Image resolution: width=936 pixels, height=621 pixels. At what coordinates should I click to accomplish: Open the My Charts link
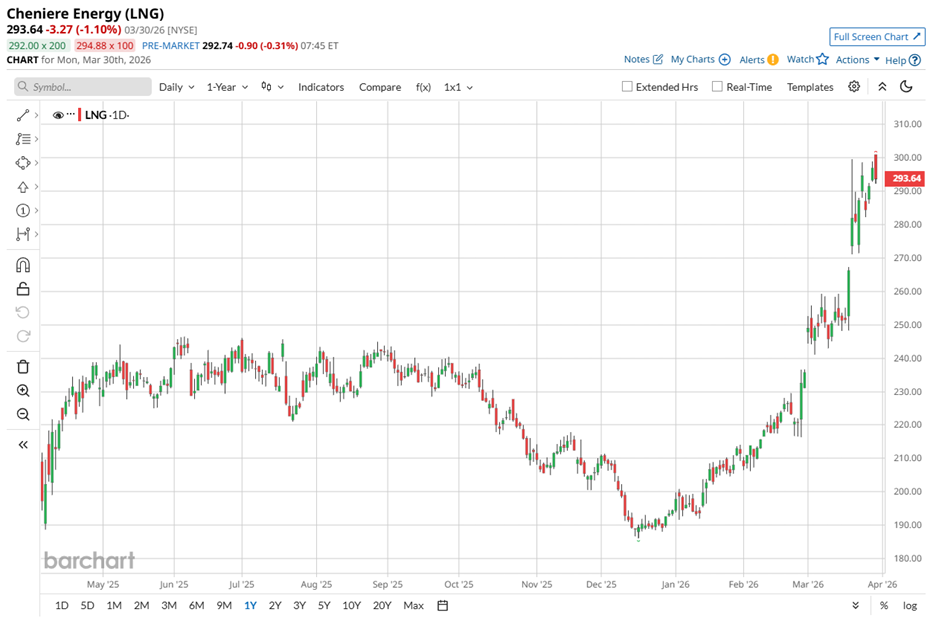[x=699, y=60]
